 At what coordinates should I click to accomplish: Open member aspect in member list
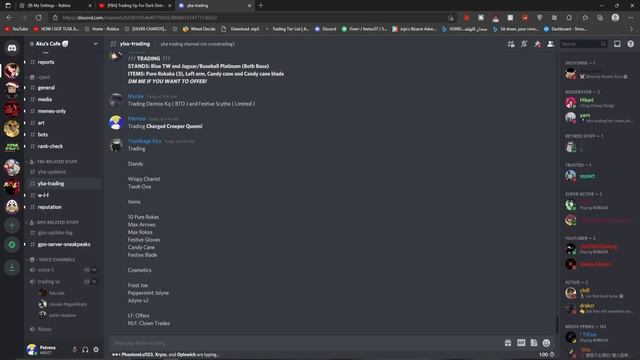599,176
